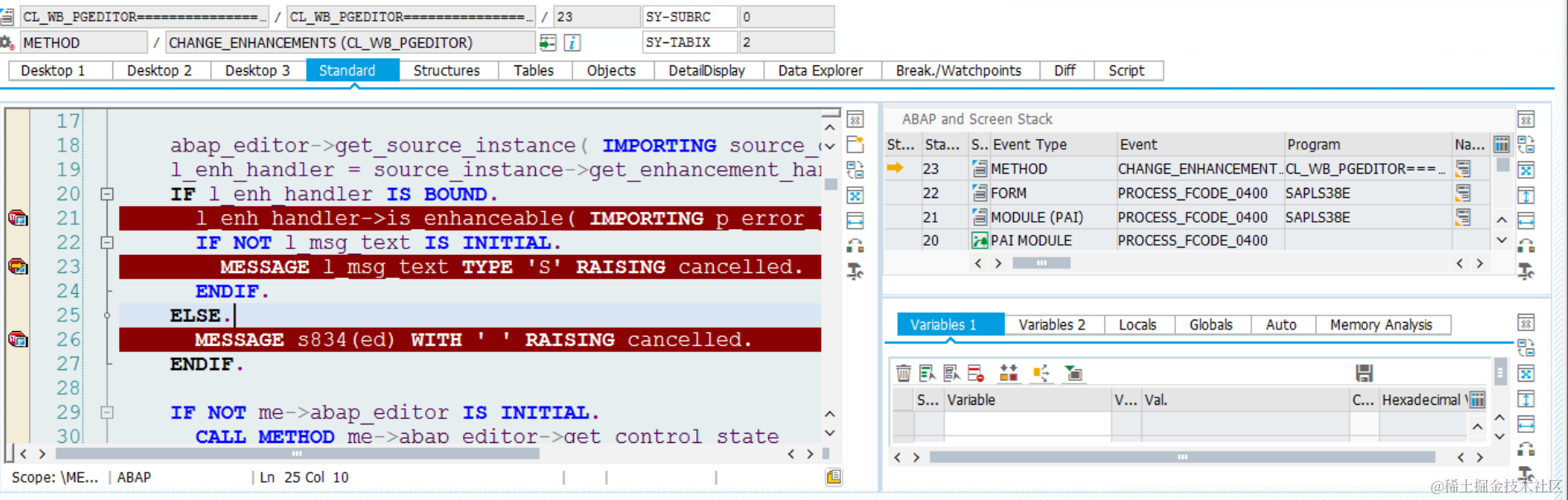
Task: Click new tool icon beside source code
Action: click(x=855, y=145)
